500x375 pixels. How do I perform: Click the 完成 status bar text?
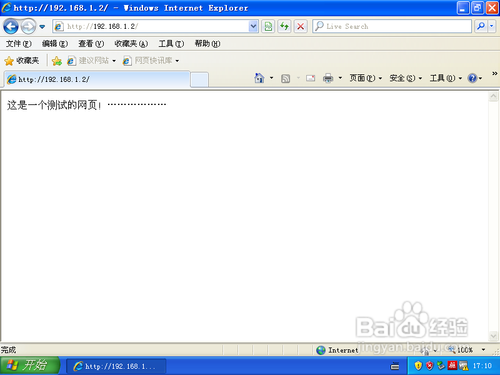[x=8, y=350]
